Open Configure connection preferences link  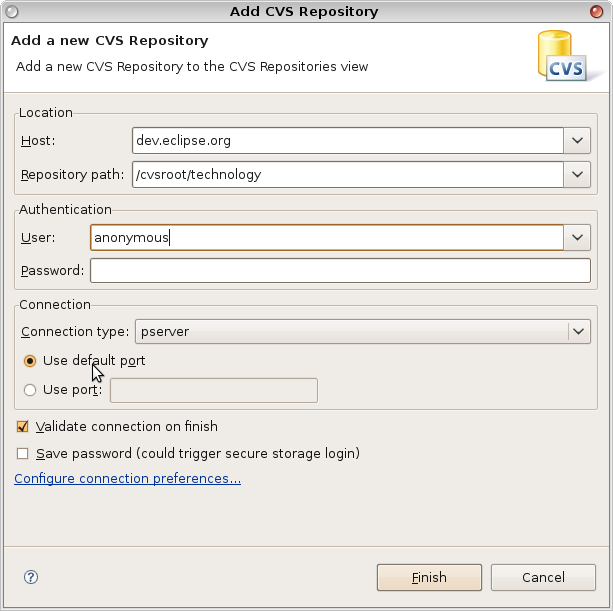click(127, 478)
